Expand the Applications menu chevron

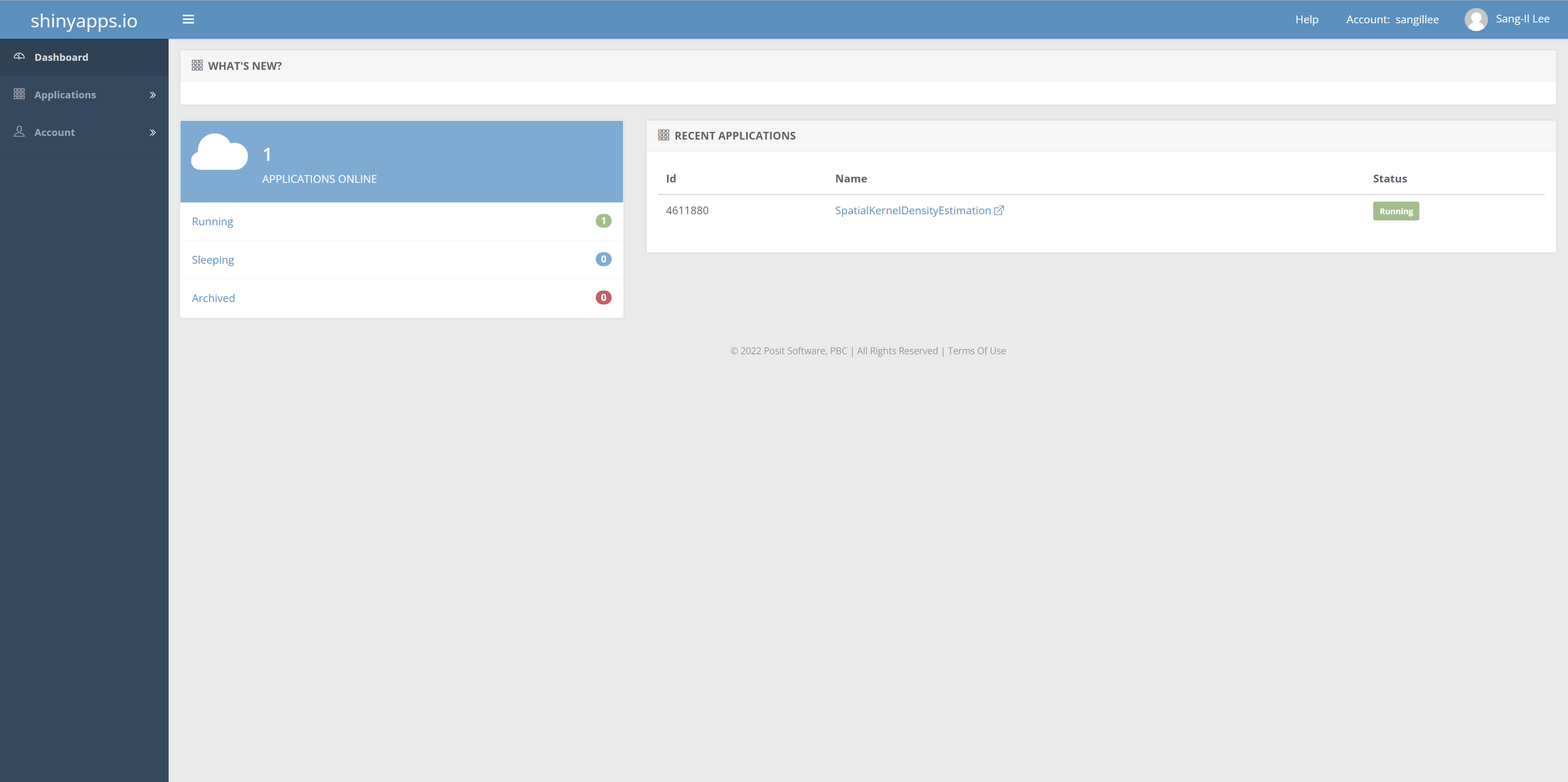tap(153, 95)
